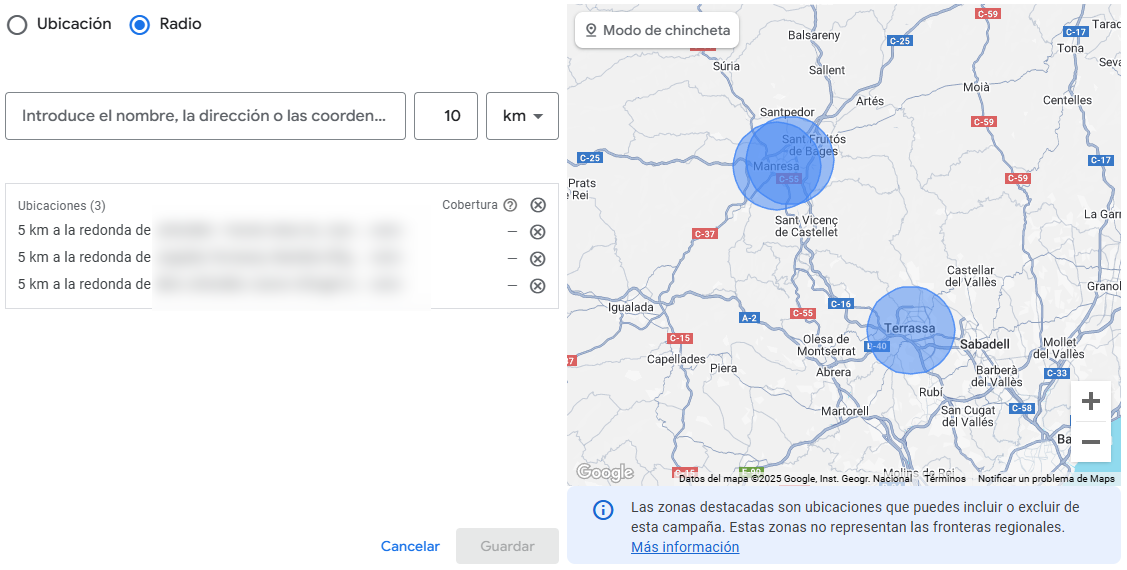Screen dimensions: 1127x570
Task: Open the Más información link
Action: click(x=685, y=547)
